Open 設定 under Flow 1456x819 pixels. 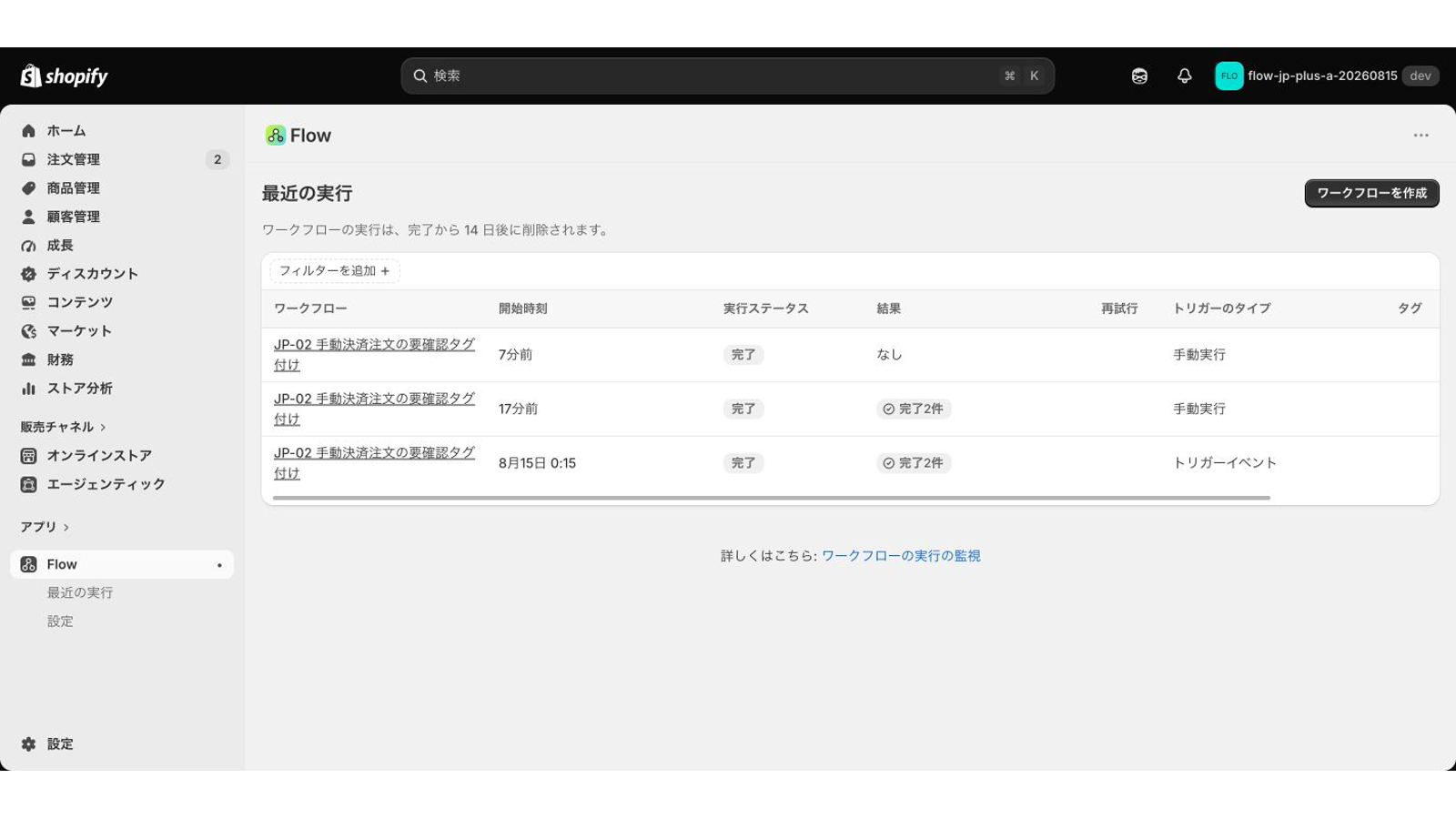60,622
